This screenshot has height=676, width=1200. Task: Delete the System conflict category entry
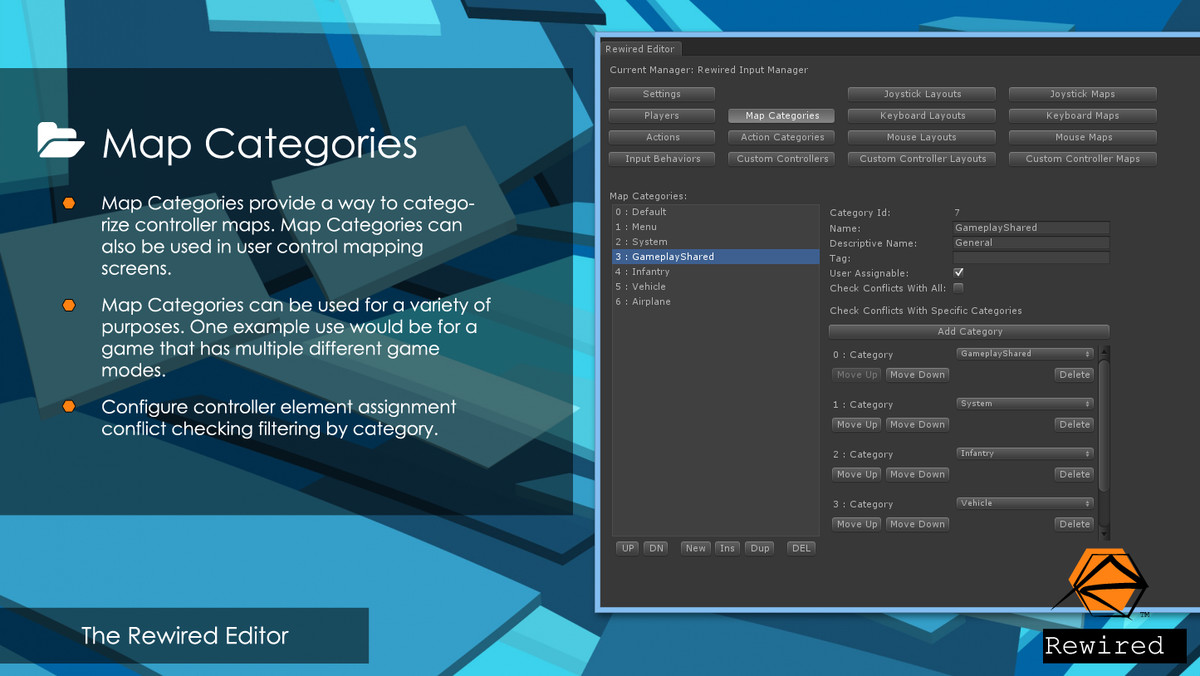coord(1074,425)
